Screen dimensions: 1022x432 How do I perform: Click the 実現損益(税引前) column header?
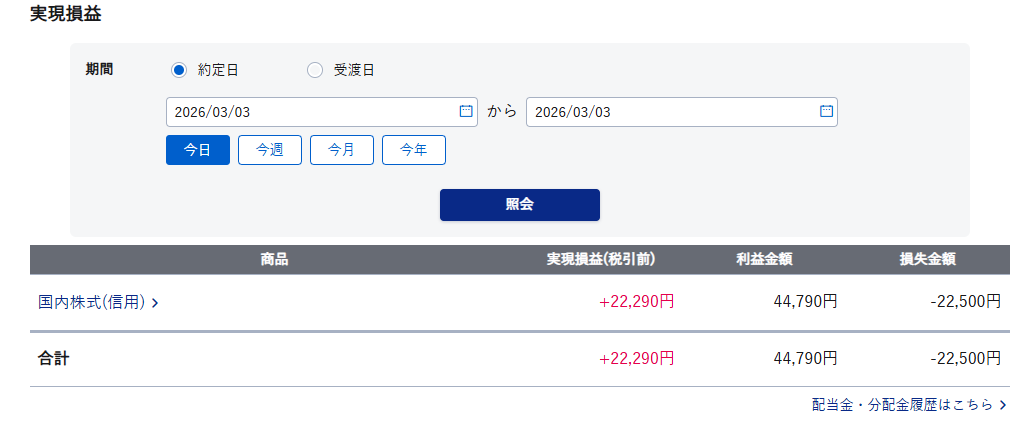pyautogui.click(x=601, y=260)
